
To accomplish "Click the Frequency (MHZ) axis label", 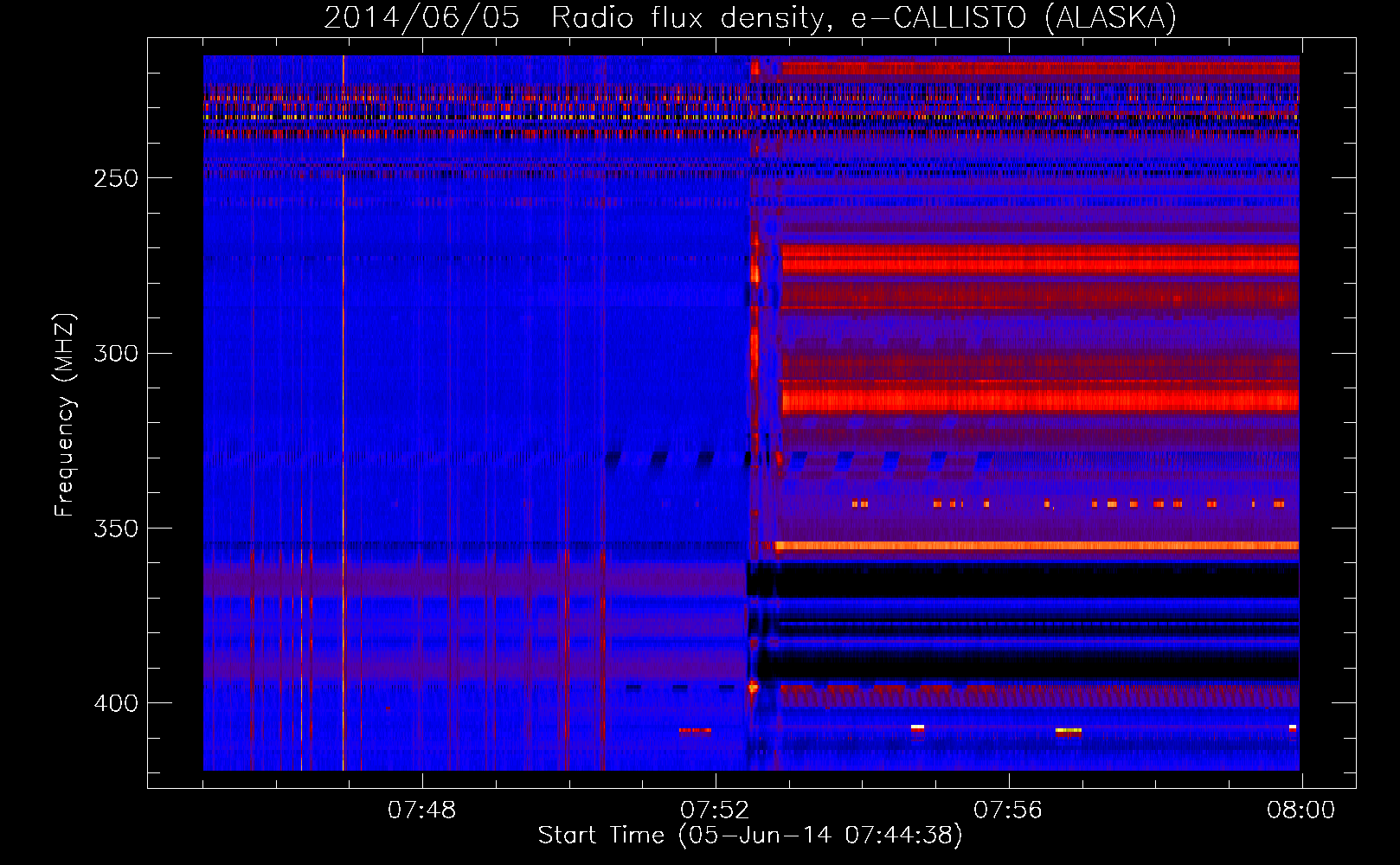I will [65, 414].
